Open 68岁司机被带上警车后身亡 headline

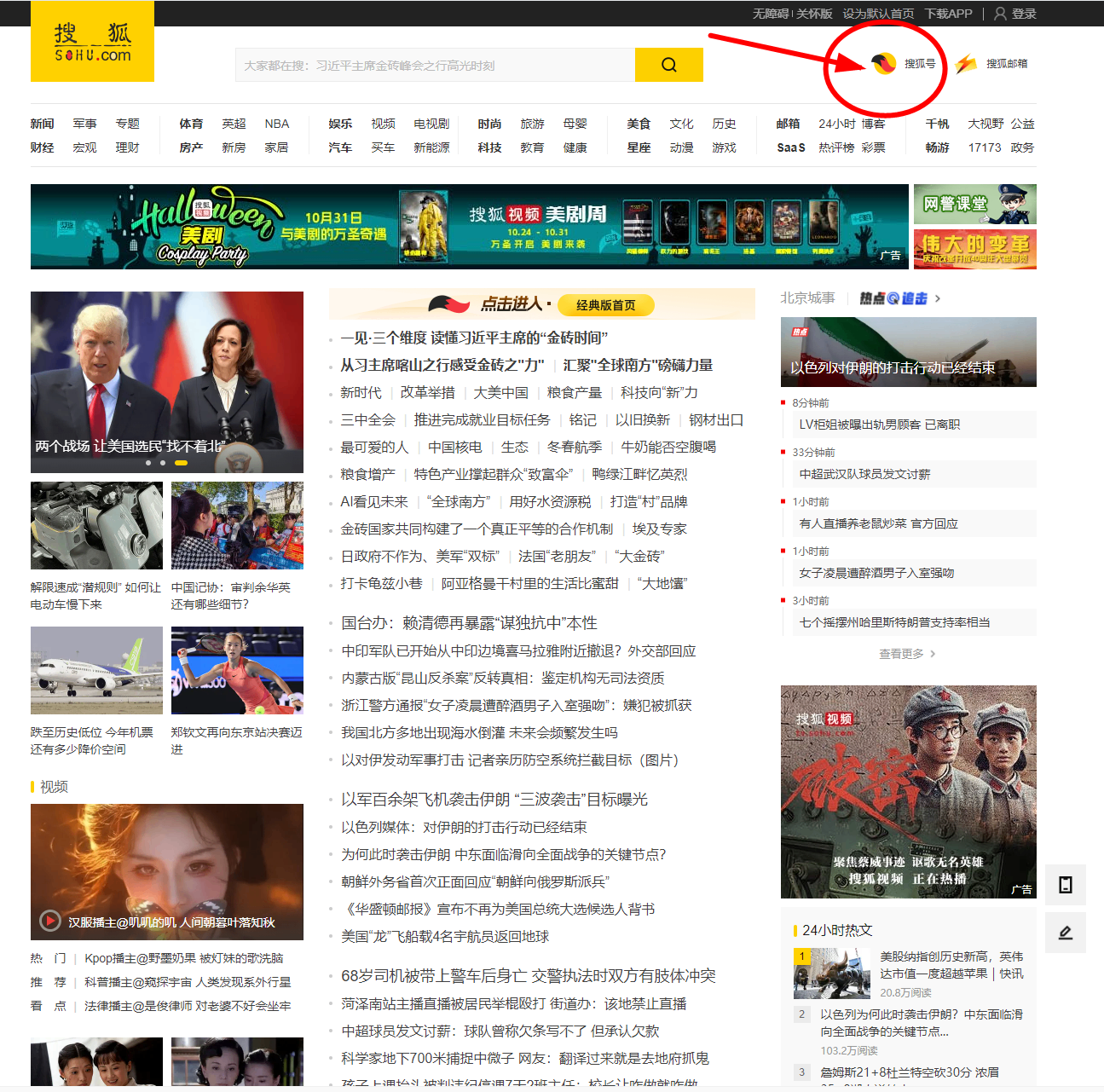[x=529, y=976]
